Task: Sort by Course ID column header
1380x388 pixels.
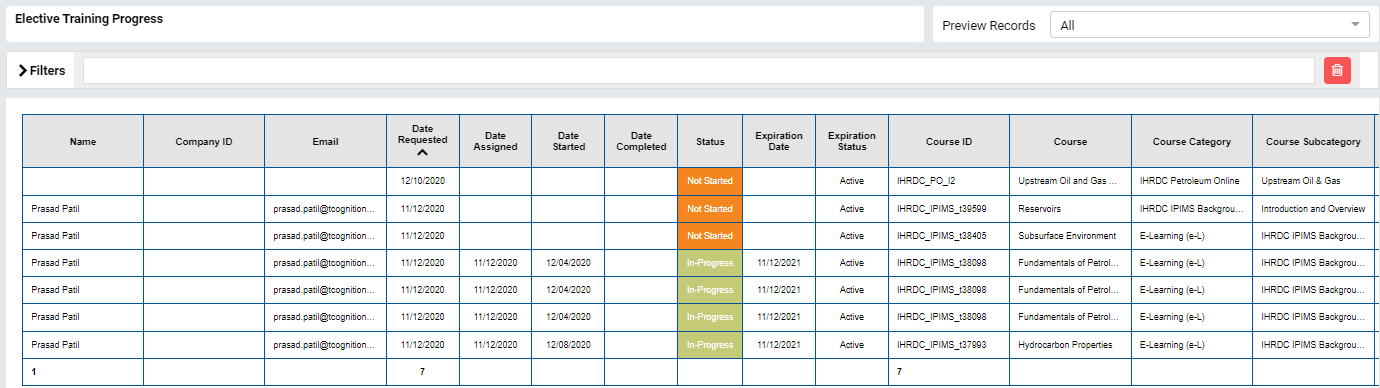Action: [949, 142]
